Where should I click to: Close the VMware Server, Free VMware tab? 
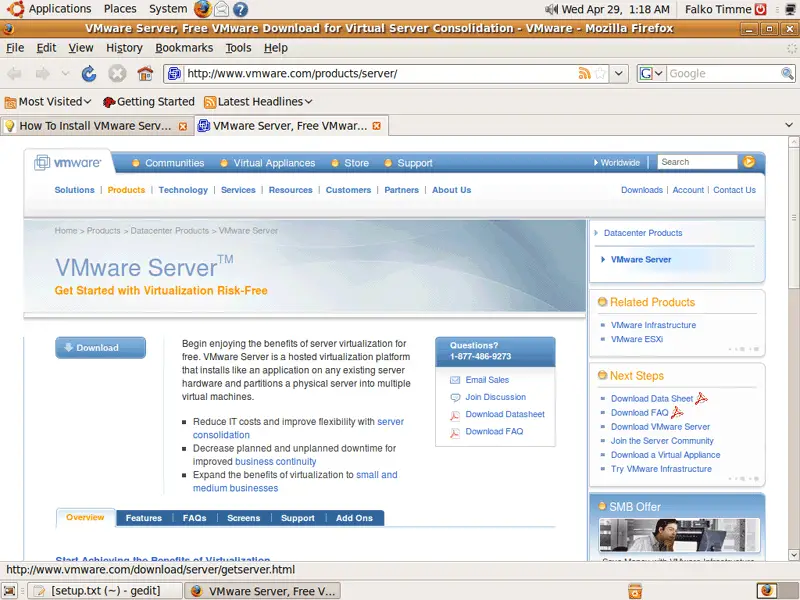(x=377, y=126)
